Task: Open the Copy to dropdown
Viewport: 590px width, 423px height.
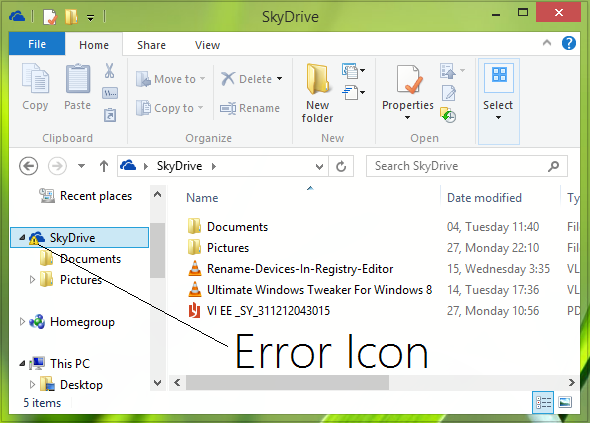Action: pos(170,108)
